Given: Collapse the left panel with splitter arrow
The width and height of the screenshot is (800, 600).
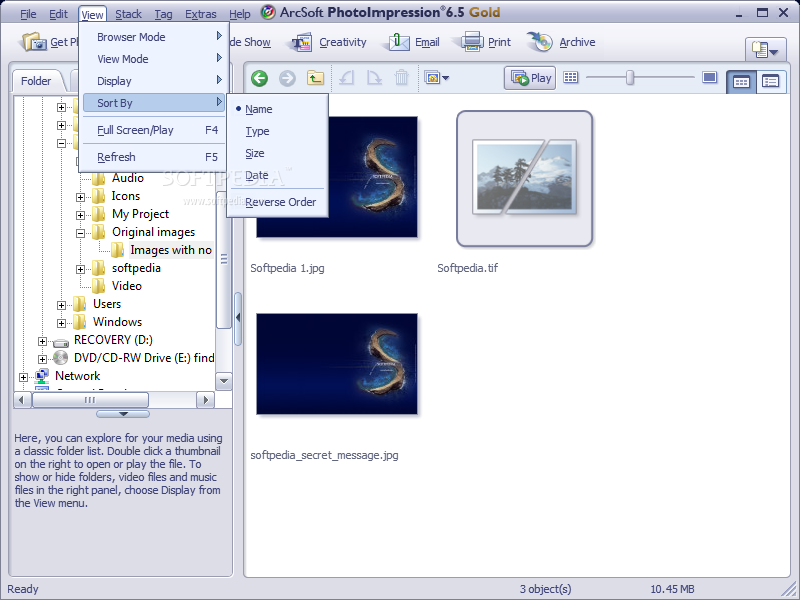Looking at the screenshot, I should [238, 317].
